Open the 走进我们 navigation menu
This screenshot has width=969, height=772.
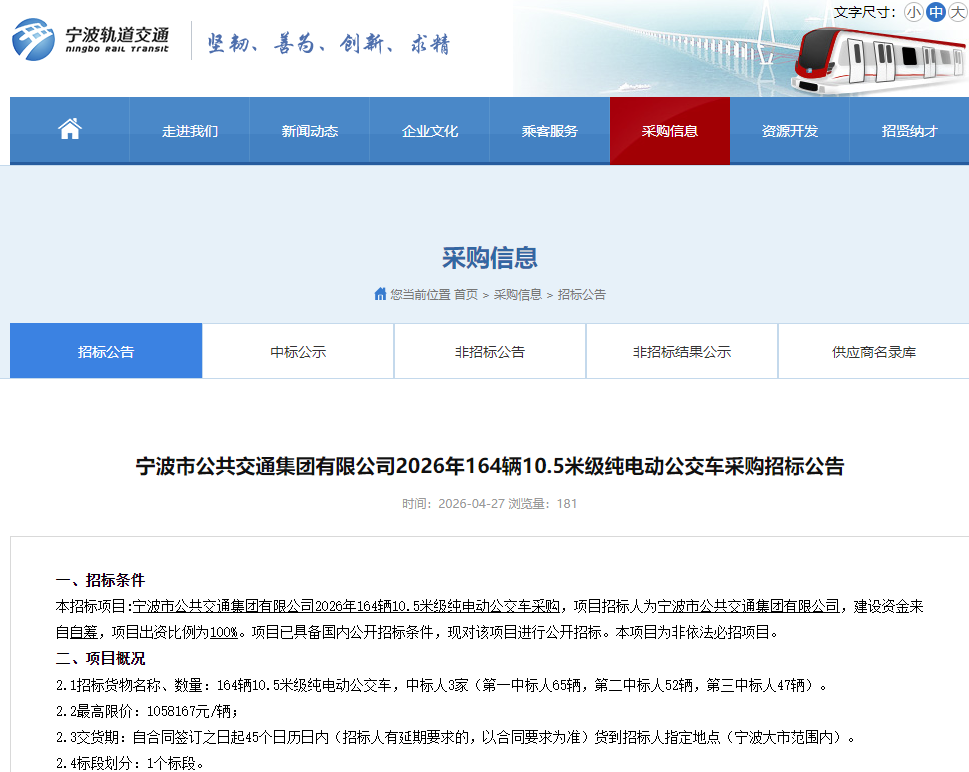pos(189,130)
